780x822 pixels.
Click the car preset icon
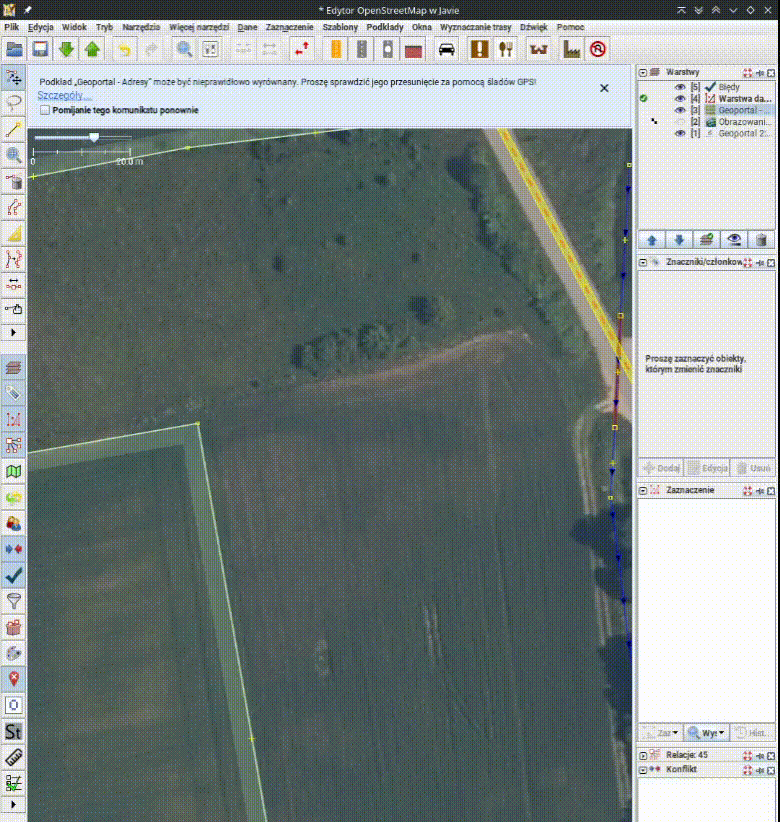[x=447, y=49]
